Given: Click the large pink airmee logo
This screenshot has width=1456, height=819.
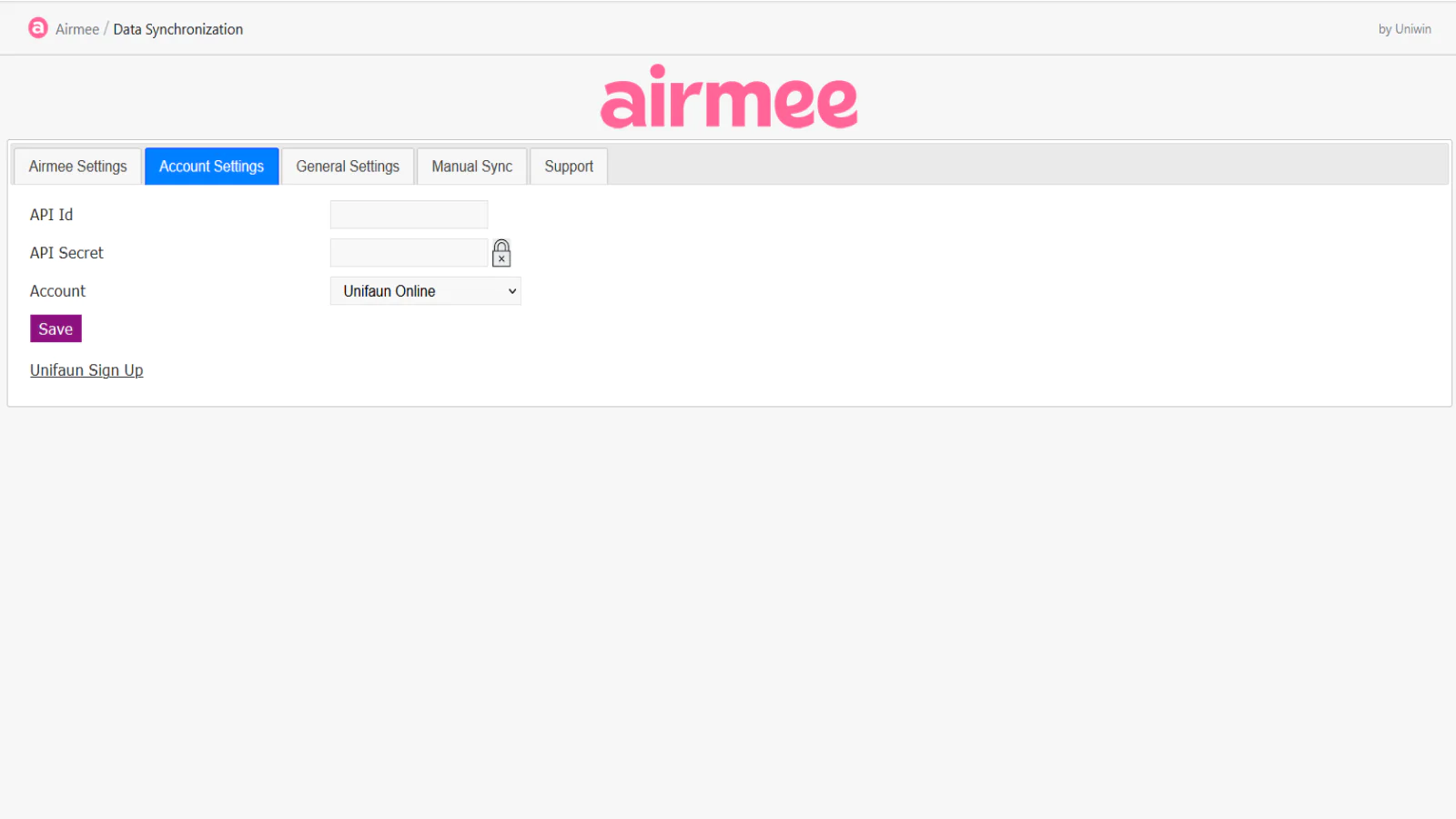Looking at the screenshot, I should click(729, 96).
